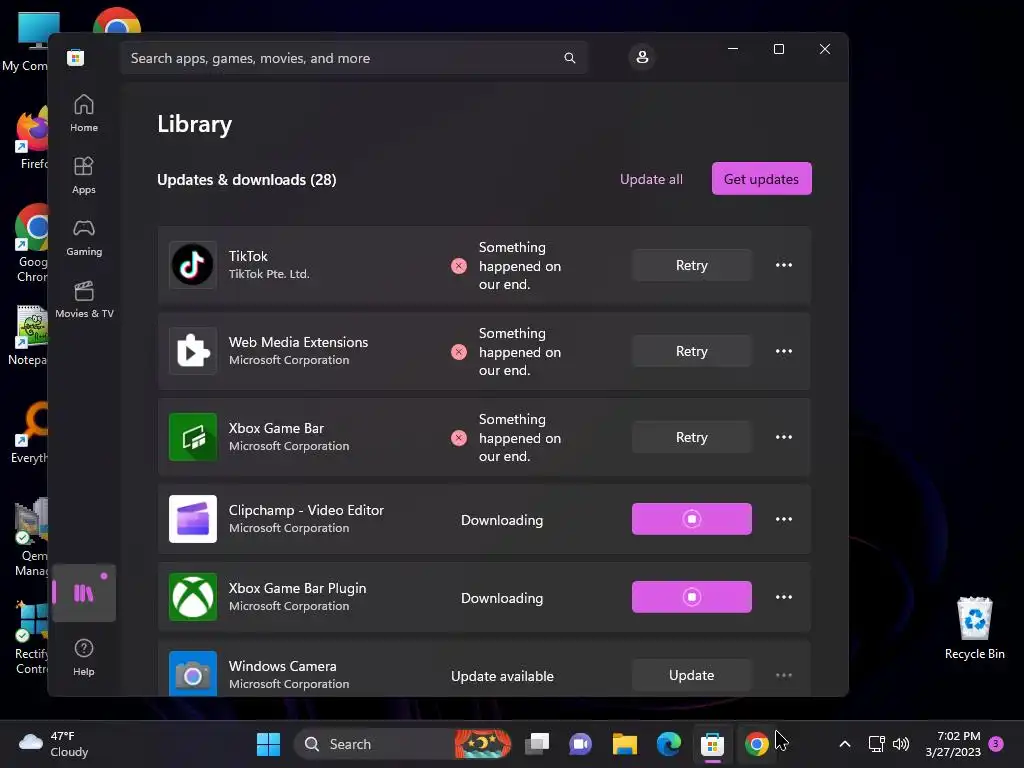This screenshot has width=1024, height=768.
Task: Open the notification badge in the system tray
Action: click(x=996, y=744)
